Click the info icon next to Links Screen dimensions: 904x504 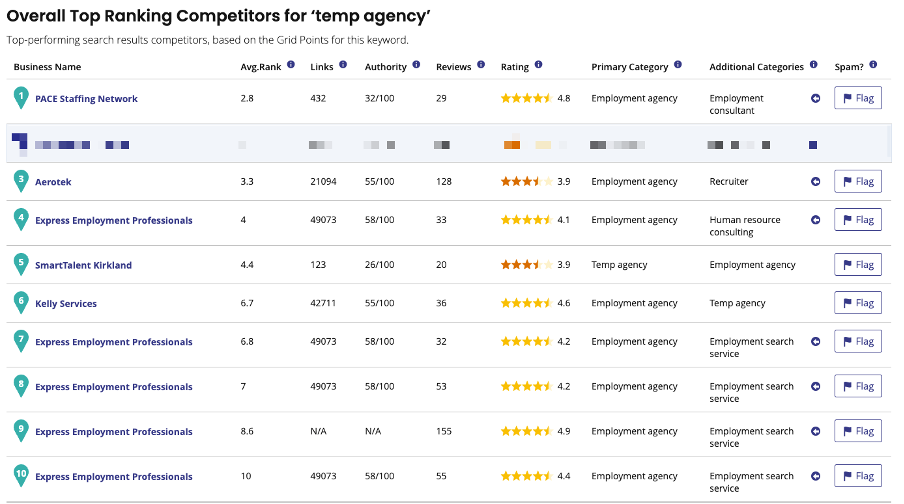pos(343,65)
